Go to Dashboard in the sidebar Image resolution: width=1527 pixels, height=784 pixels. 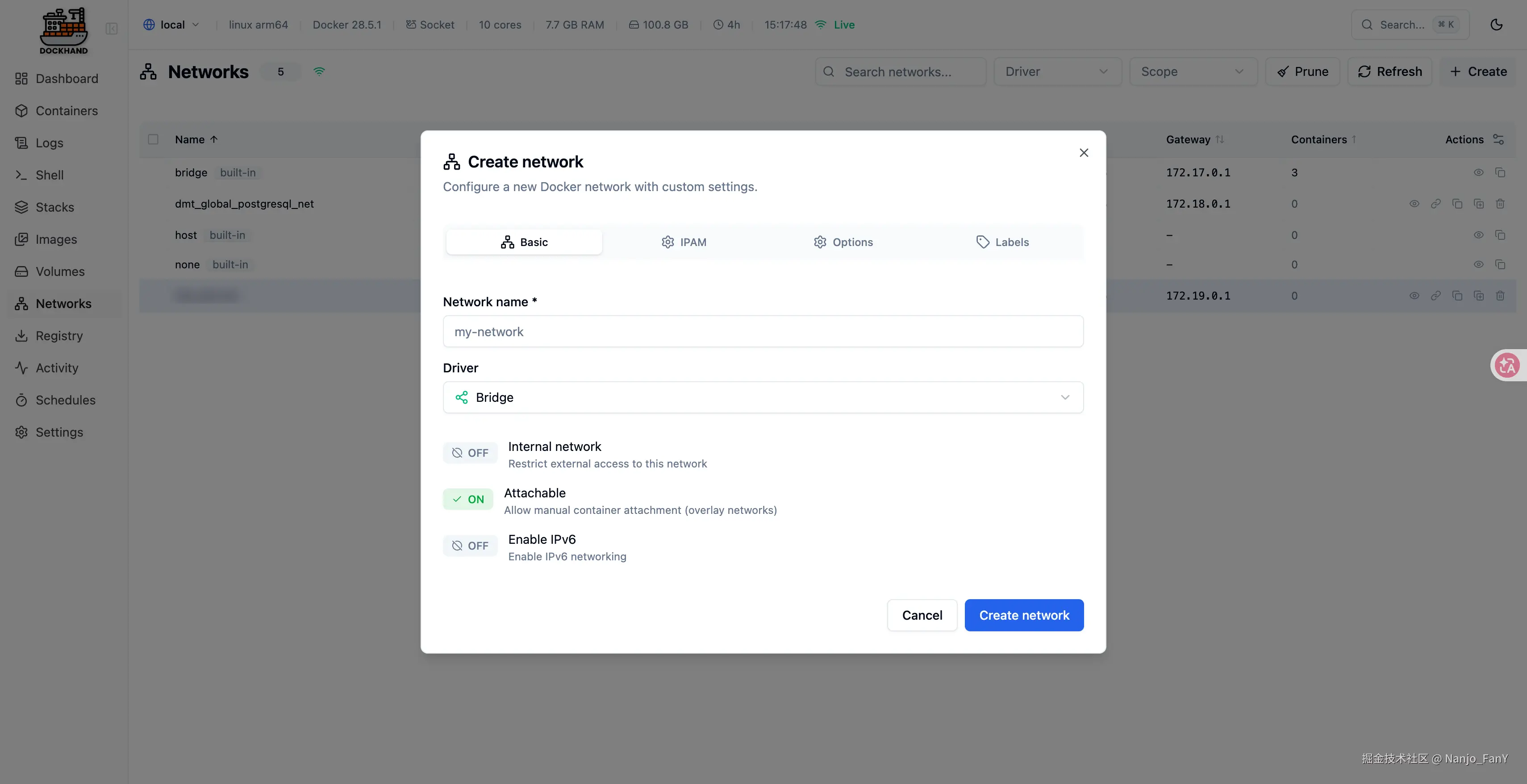pos(64,79)
